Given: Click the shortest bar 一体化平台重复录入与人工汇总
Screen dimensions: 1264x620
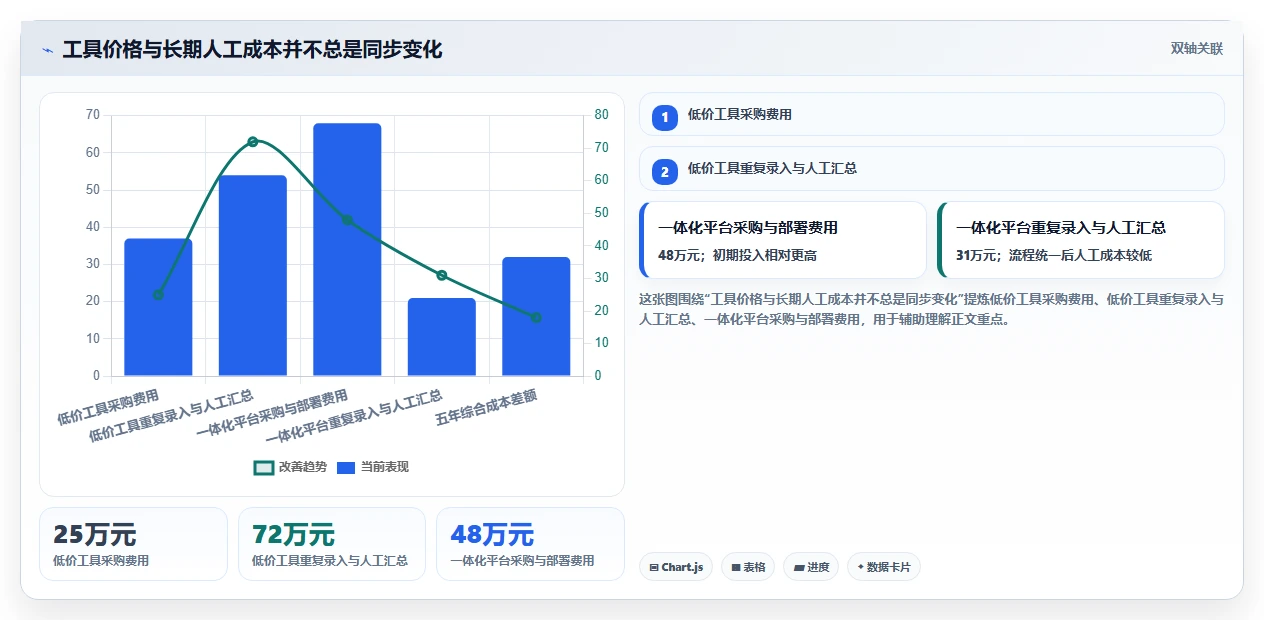Looking at the screenshot, I should tap(441, 337).
